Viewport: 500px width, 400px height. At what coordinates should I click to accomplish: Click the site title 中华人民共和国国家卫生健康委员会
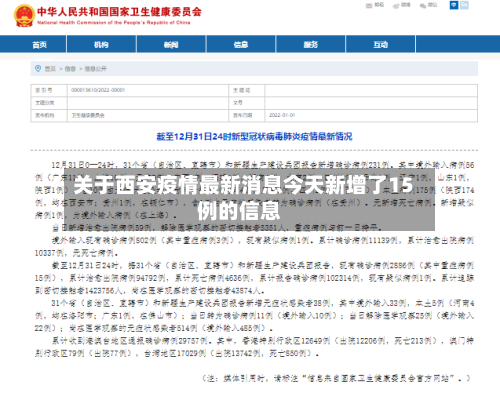tap(119, 12)
